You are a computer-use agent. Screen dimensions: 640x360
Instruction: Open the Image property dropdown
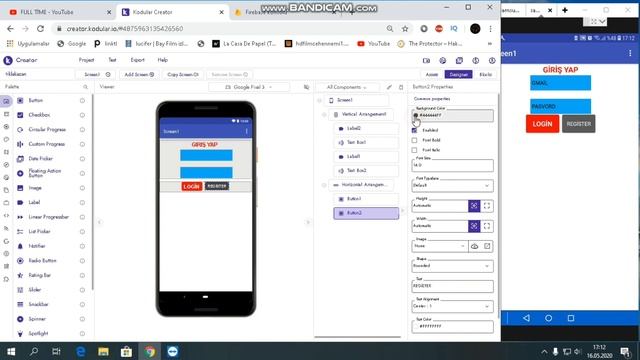[439, 246]
